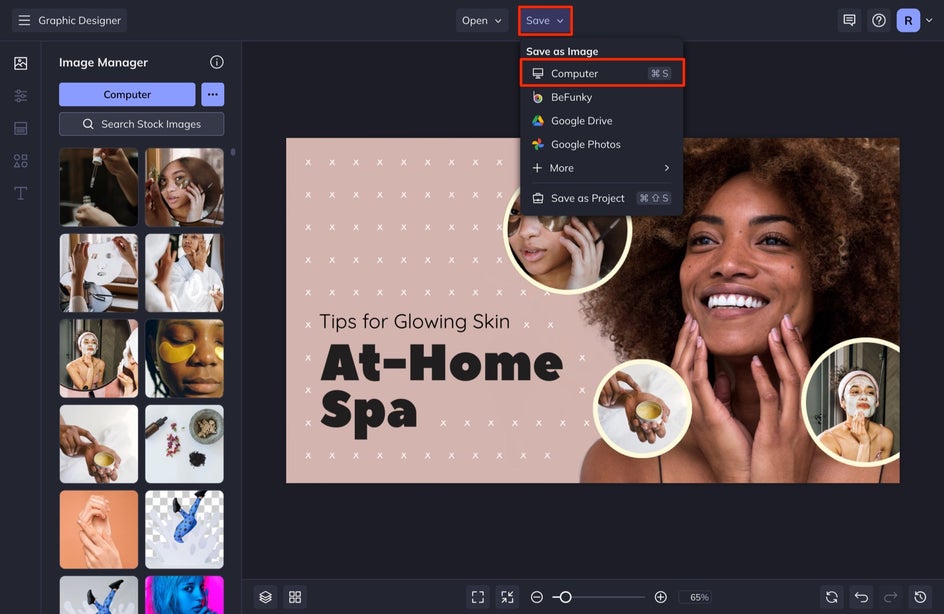The image size is (944, 614).
Task: Zoom in with the plus icon
Action: point(660,597)
